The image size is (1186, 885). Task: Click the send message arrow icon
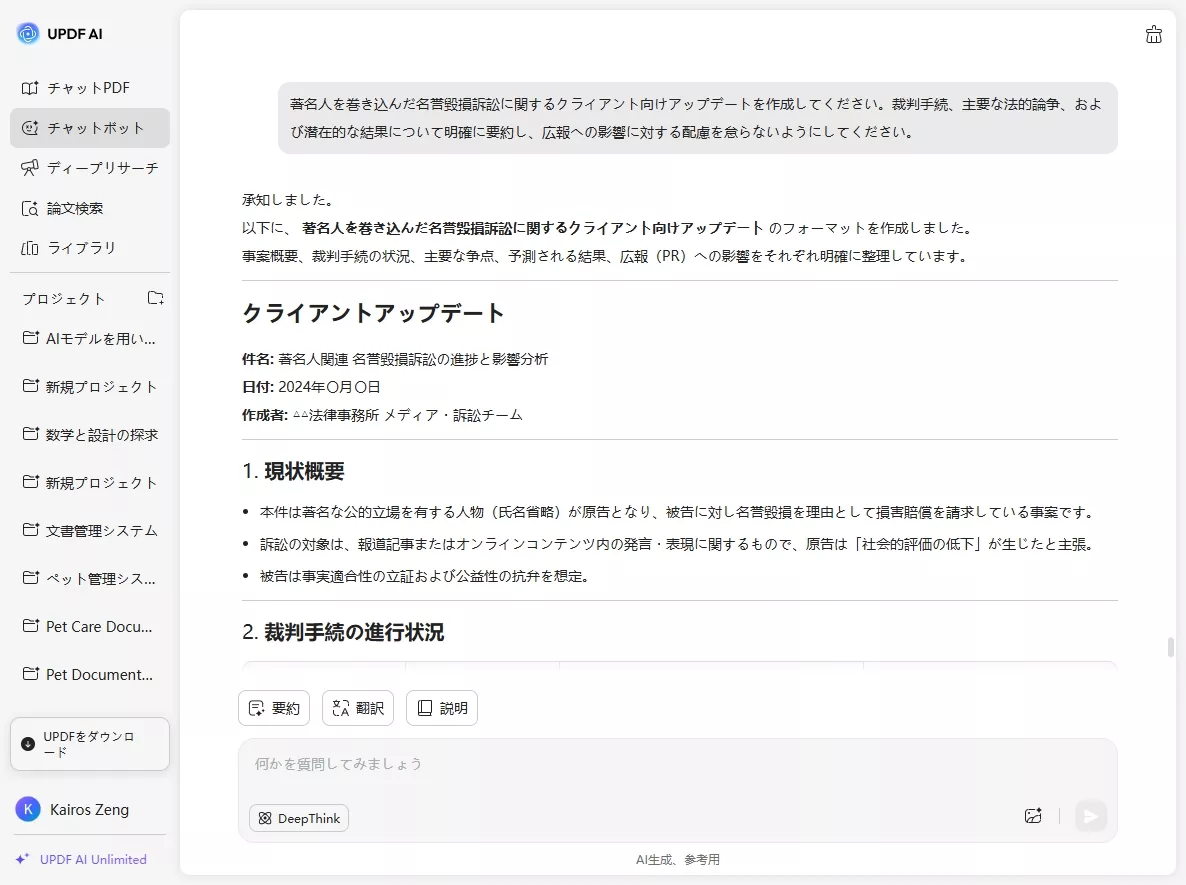point(1090,816)
